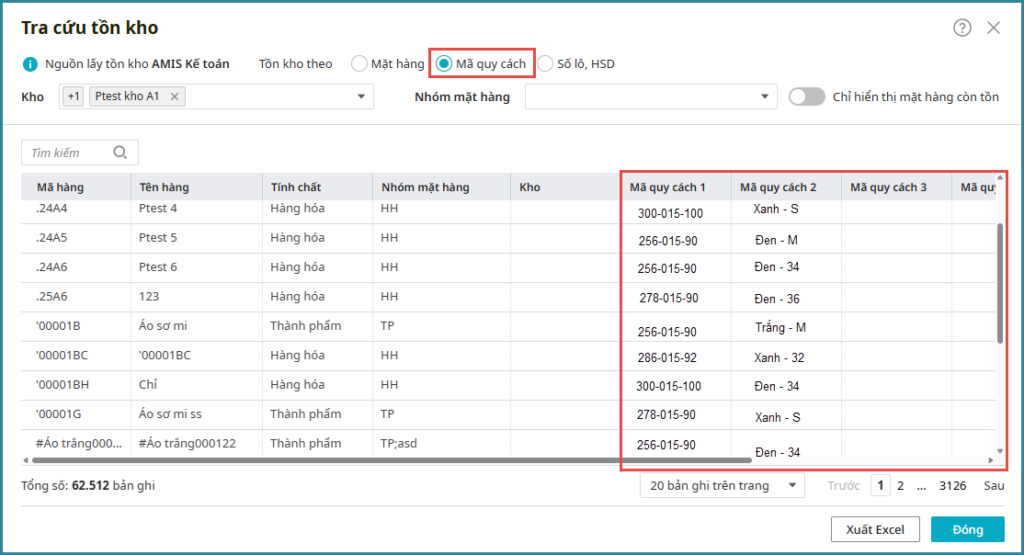The image size is (1024, 555).
Task: Click the +1 warehouse count badge
Action: 73,96
